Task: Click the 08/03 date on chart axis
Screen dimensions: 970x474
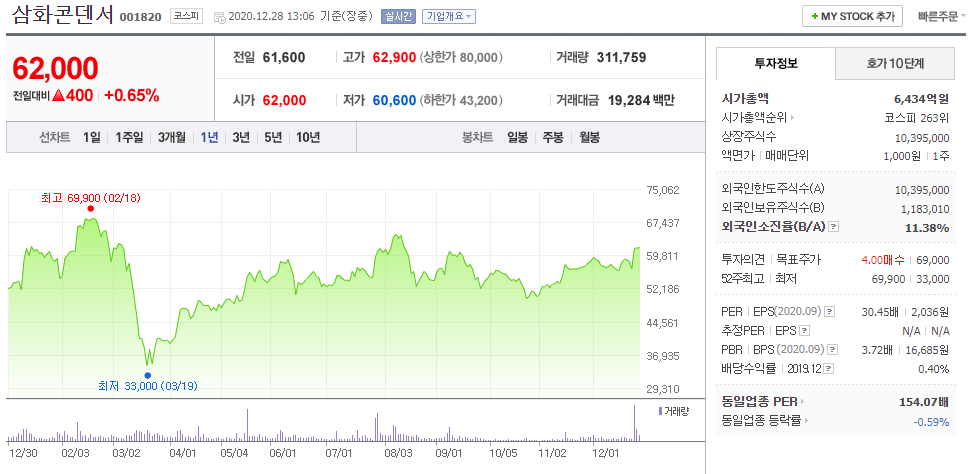Action: 398,453
